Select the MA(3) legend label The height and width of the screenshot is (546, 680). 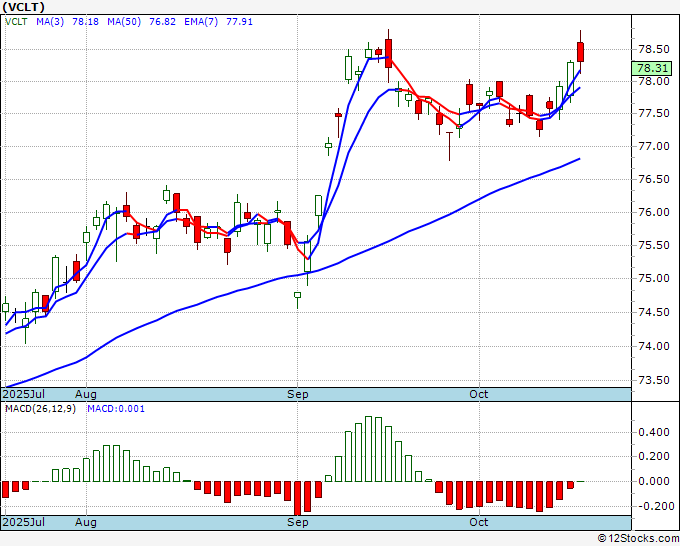pos(50,22)
